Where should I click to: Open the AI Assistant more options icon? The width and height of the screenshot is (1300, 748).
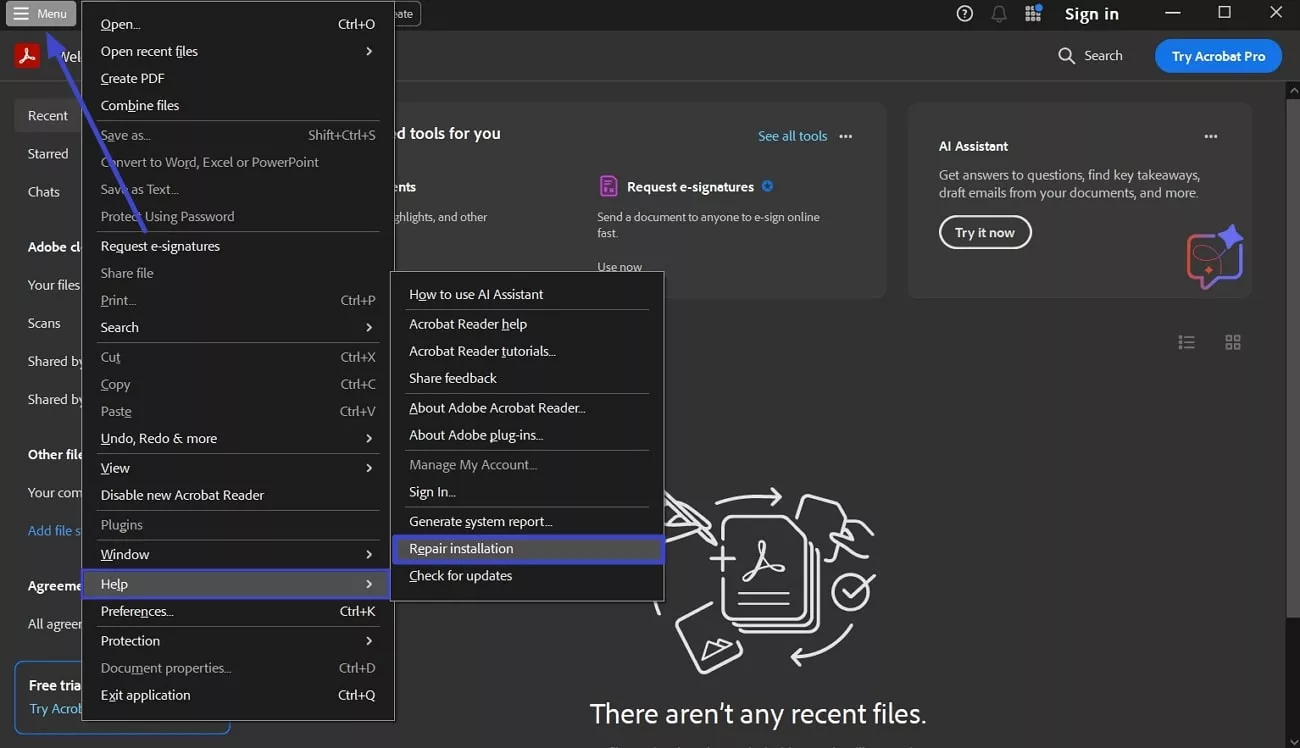pyautogui.click(x=1211, y=136)
